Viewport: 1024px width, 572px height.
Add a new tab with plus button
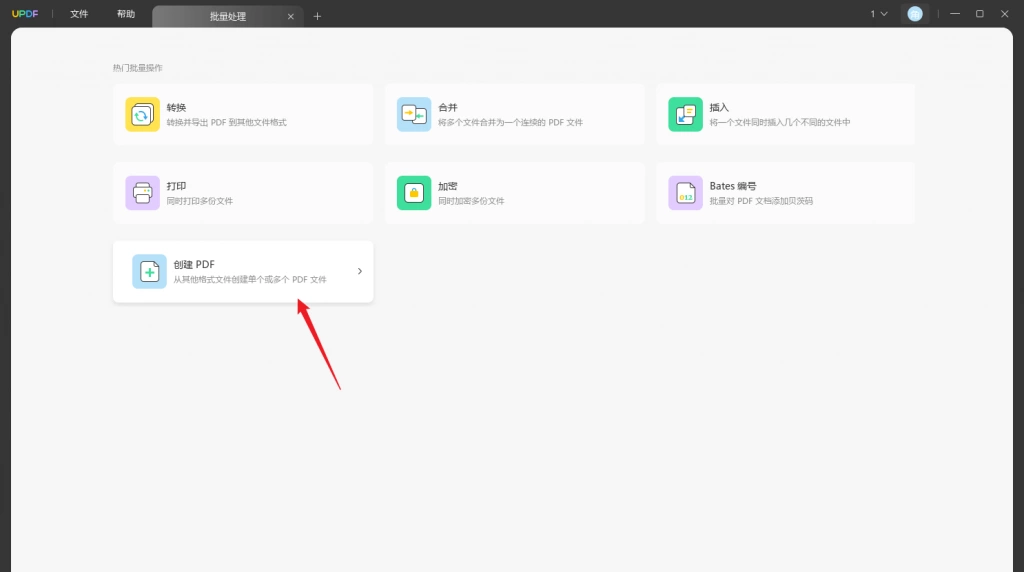[x=317, y=16]
